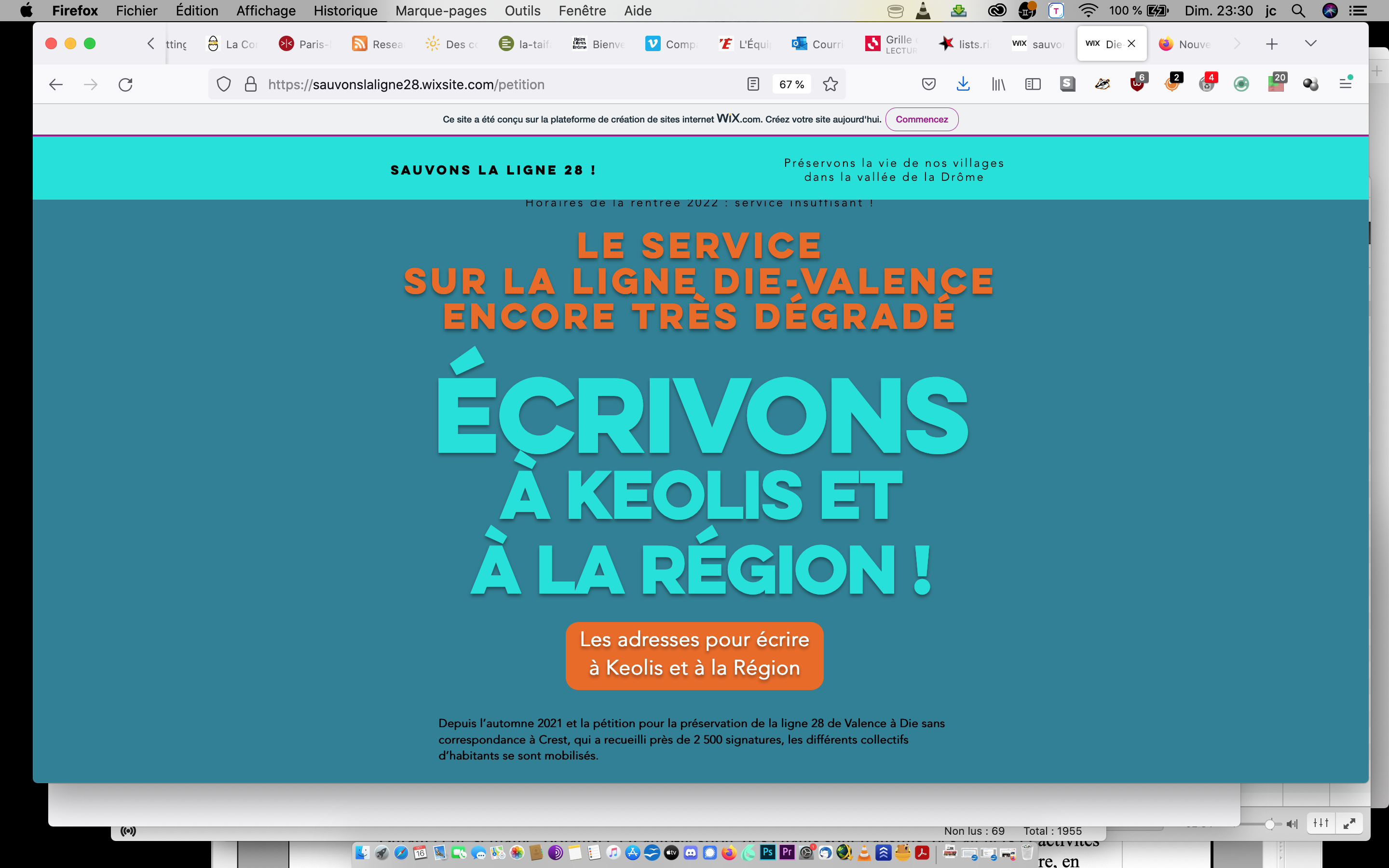Expand the list all tabs dropdown
1389x868 pixels.
click(x=1310, y=43)
